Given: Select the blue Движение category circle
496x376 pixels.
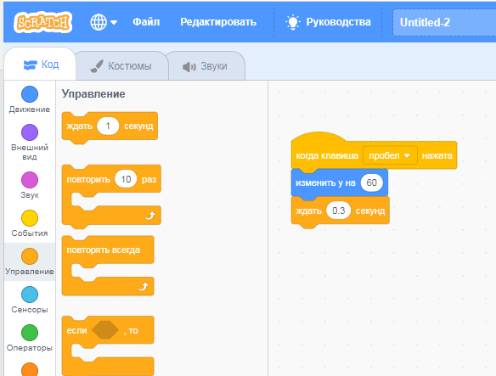Looking at the screenshot, I should pyautogui.click(x=29, y=94).
